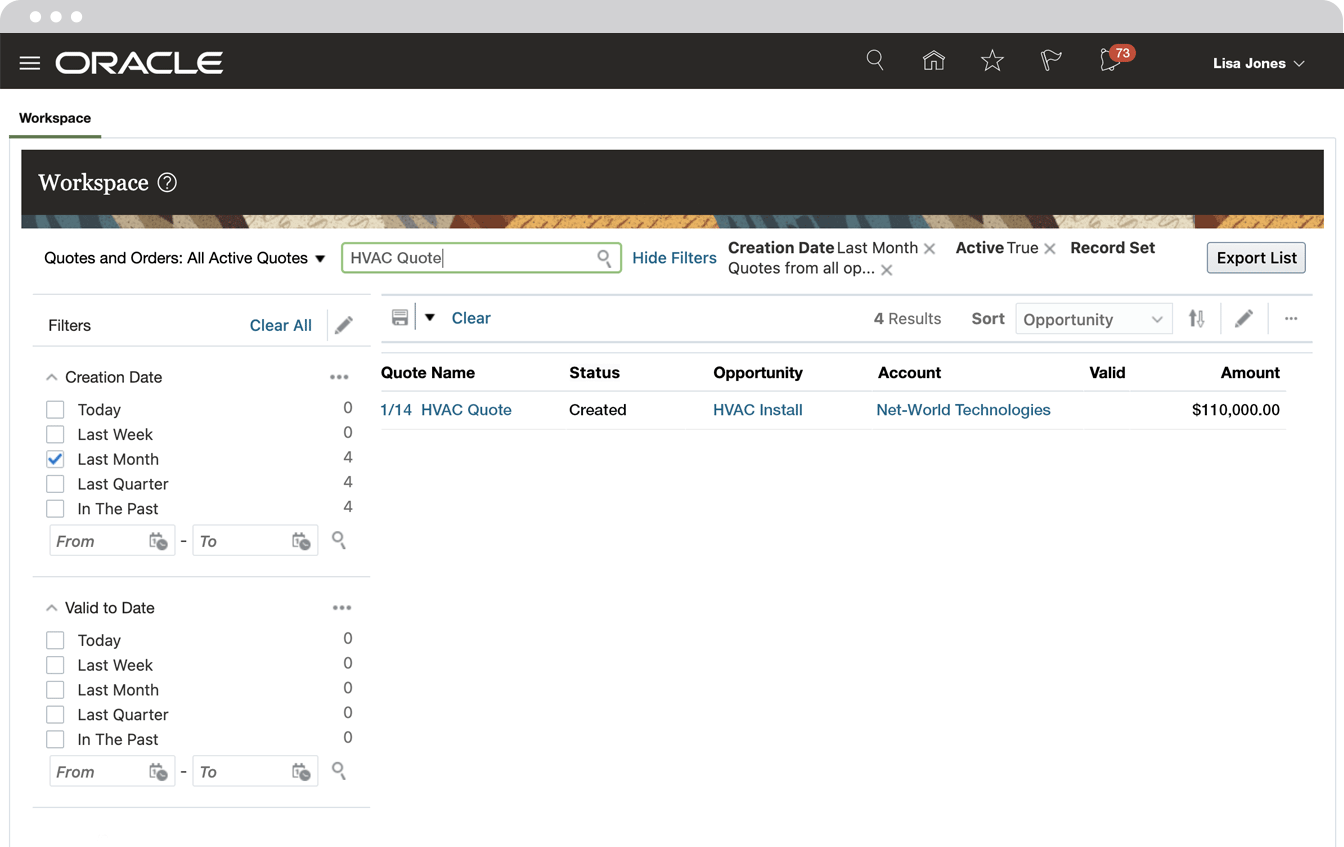Screen dimensions: 1344x847
Task: Click the Filters pencil edit icon
Action: (344, 325)
